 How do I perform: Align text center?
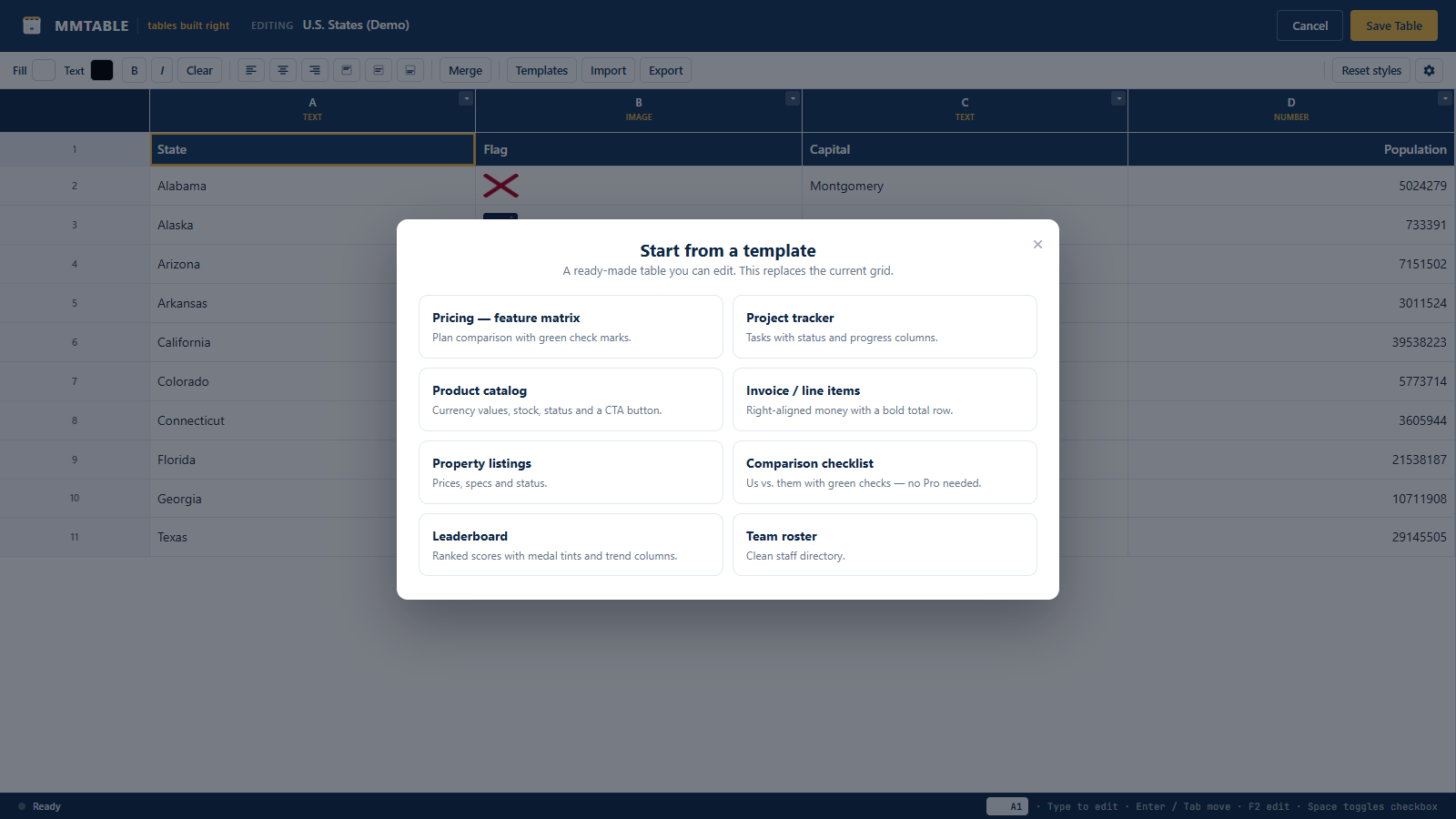[x=283, y=70]
